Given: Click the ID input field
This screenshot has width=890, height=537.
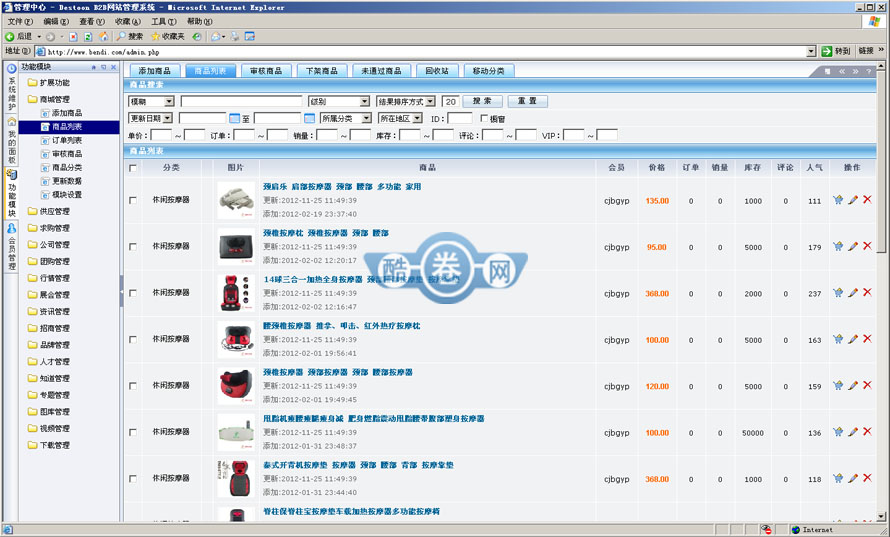Looking at the screenshot, I should point(460,119).
